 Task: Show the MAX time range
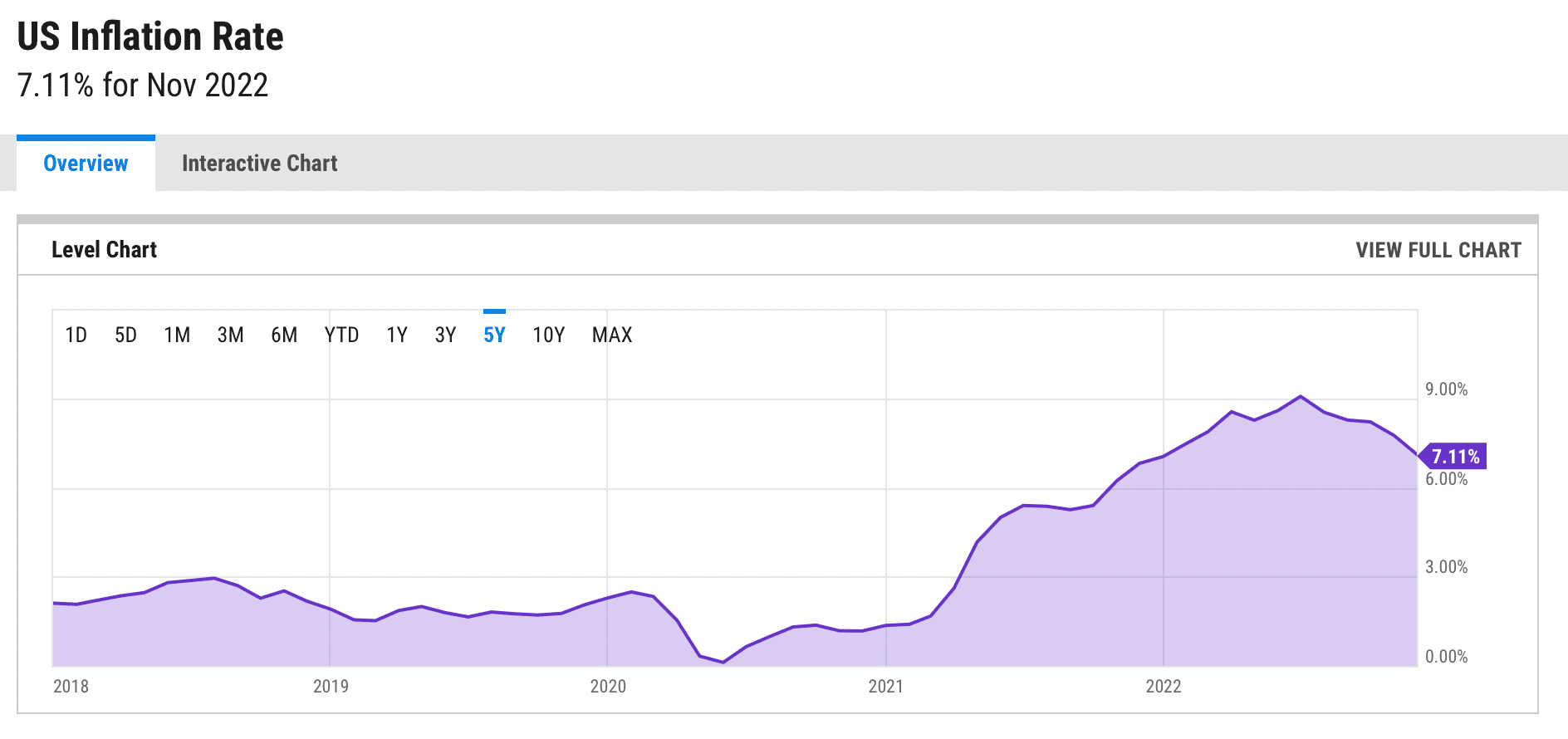coord(612,335)
